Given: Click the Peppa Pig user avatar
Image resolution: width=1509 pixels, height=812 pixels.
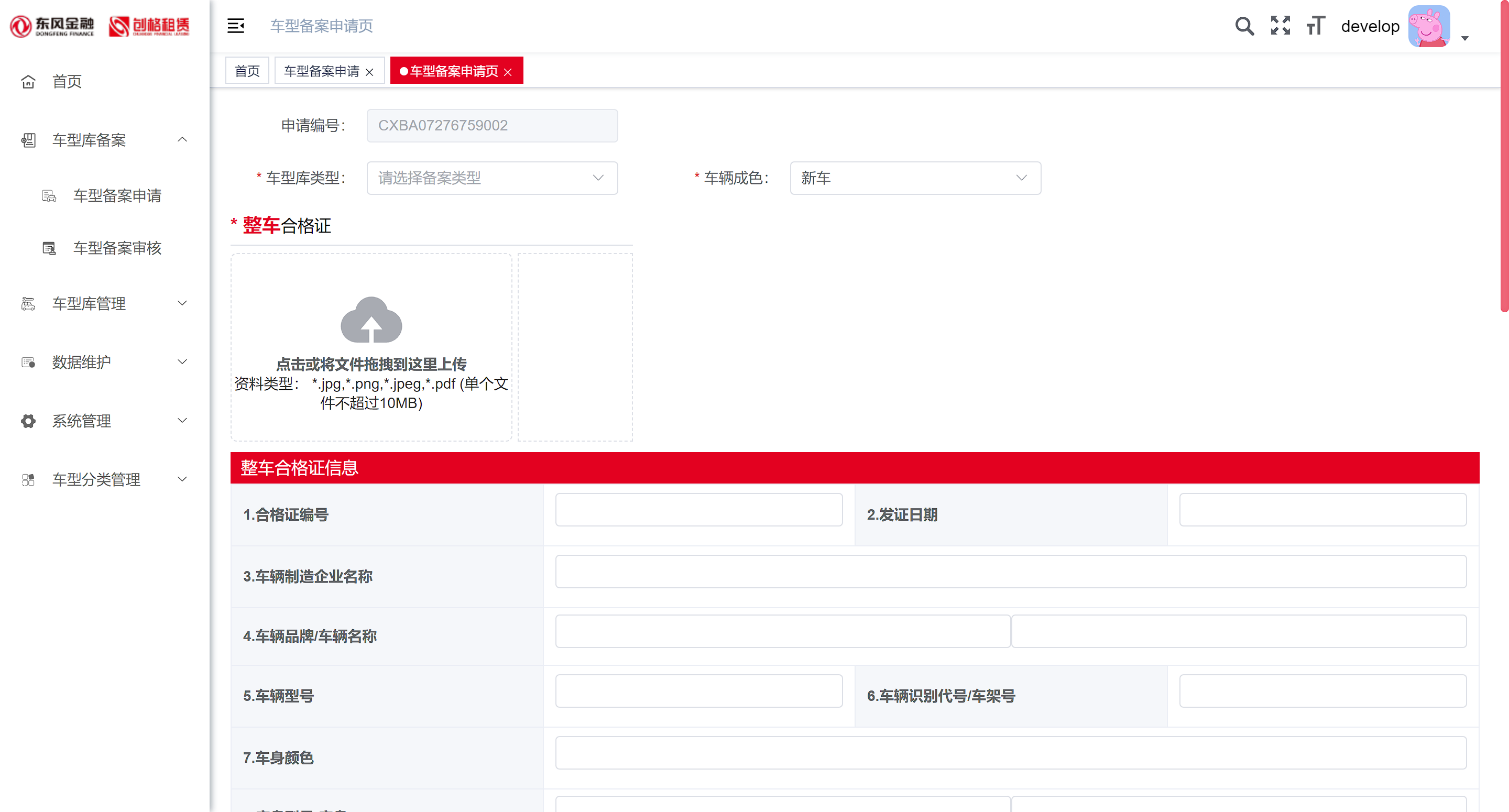Looking at the screenshot, I should click(1429, 26).
